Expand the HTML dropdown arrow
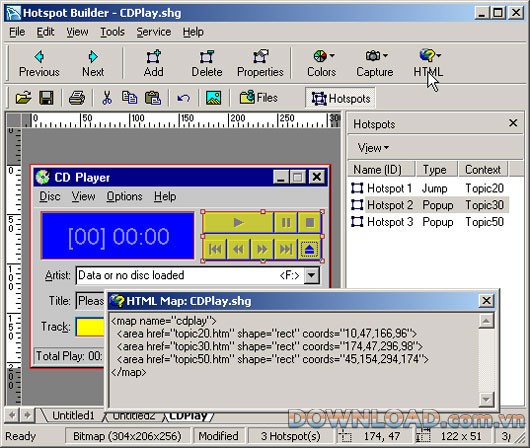530x448 pixels. [439, 55]
